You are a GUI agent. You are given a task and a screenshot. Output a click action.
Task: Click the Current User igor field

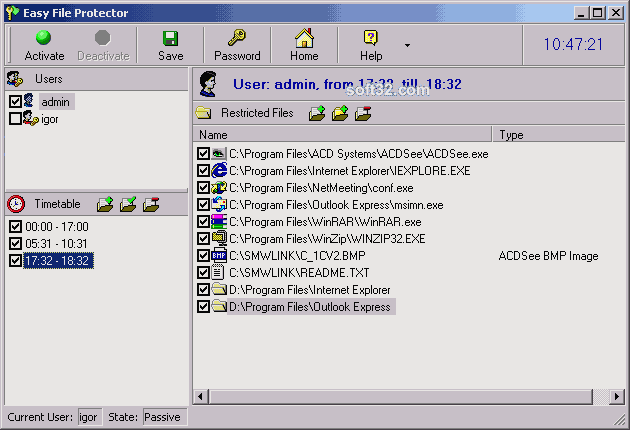tap(90, 417)
